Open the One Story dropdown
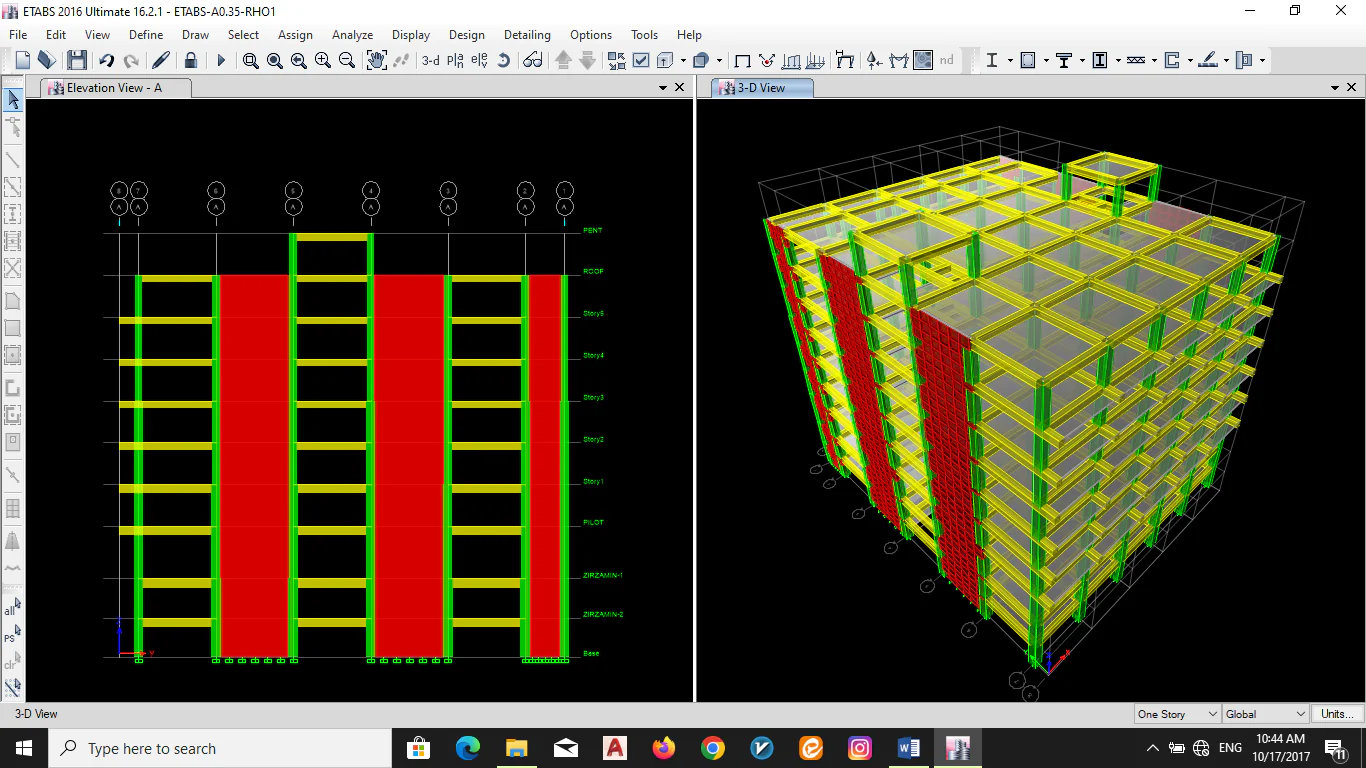The width and height of the screenshot is (1366, 768). [x=1178, y=714]
